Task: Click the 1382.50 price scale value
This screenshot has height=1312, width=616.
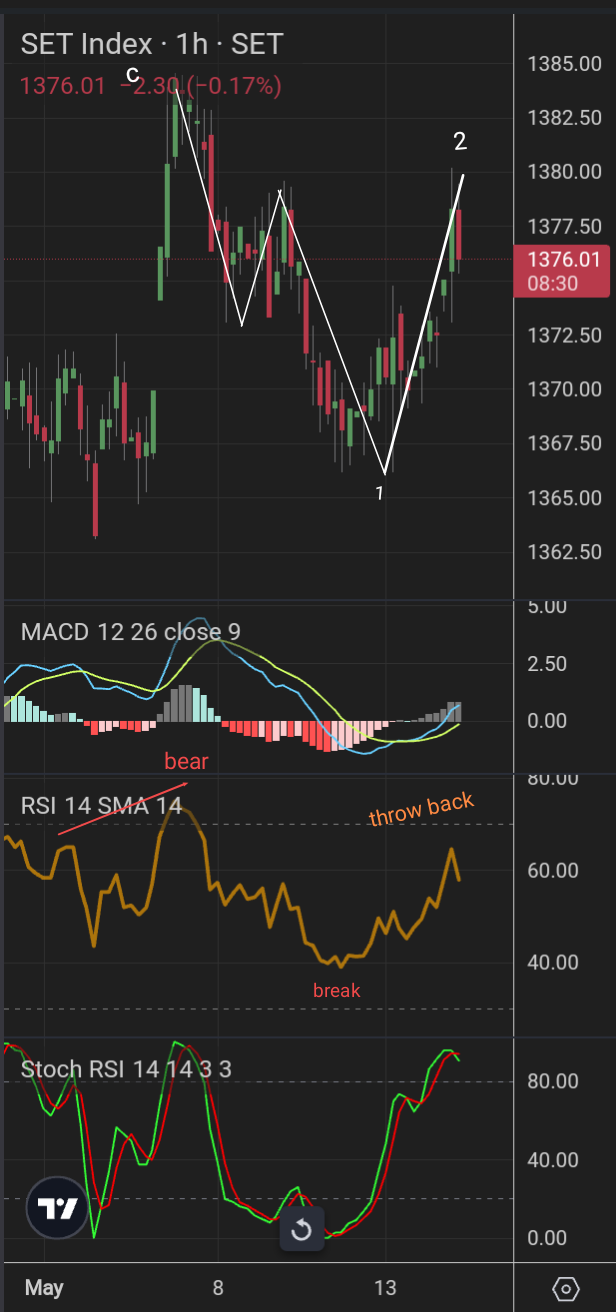Action: [564, 118]
